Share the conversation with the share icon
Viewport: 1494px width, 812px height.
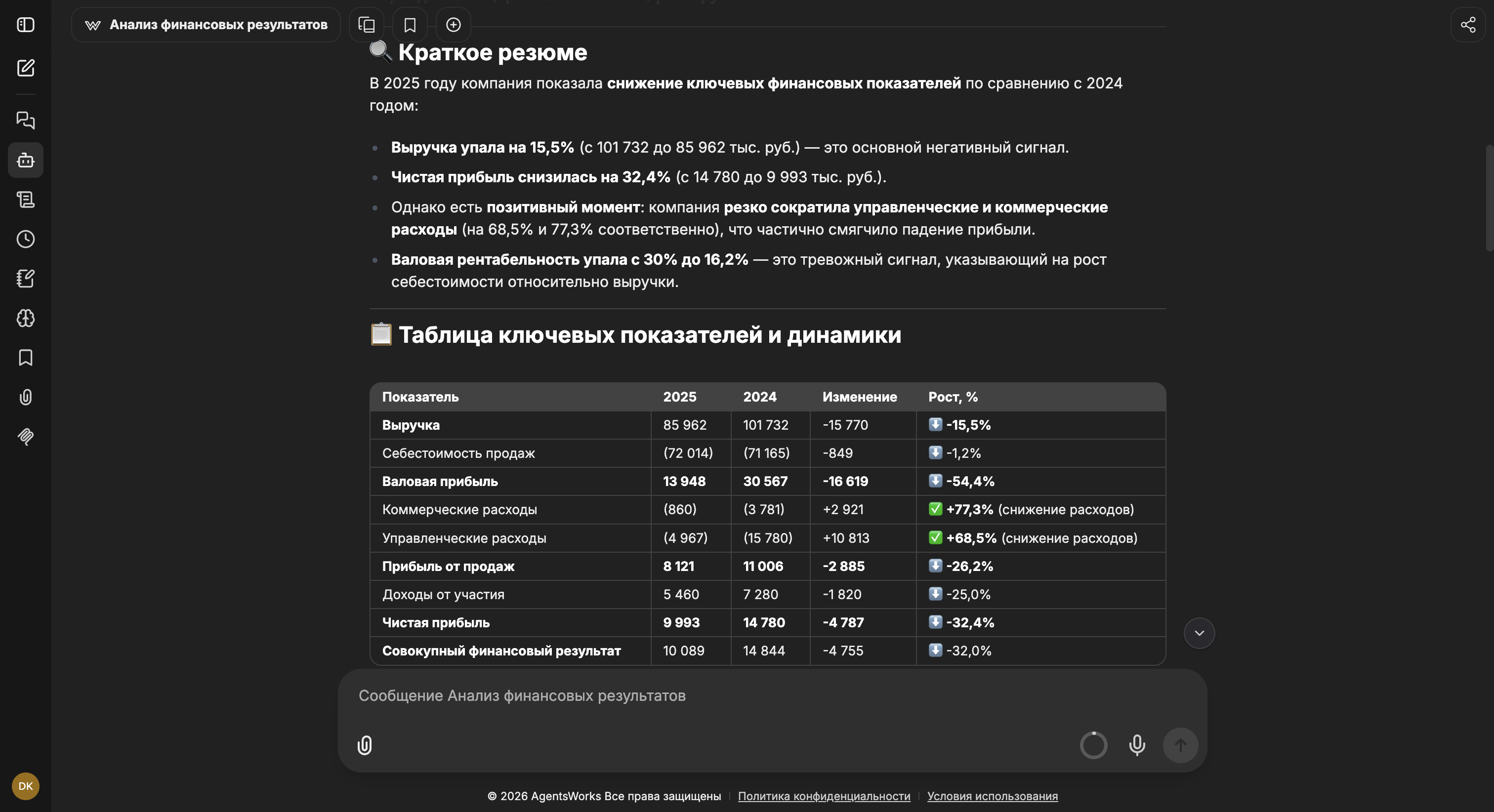1468,25
